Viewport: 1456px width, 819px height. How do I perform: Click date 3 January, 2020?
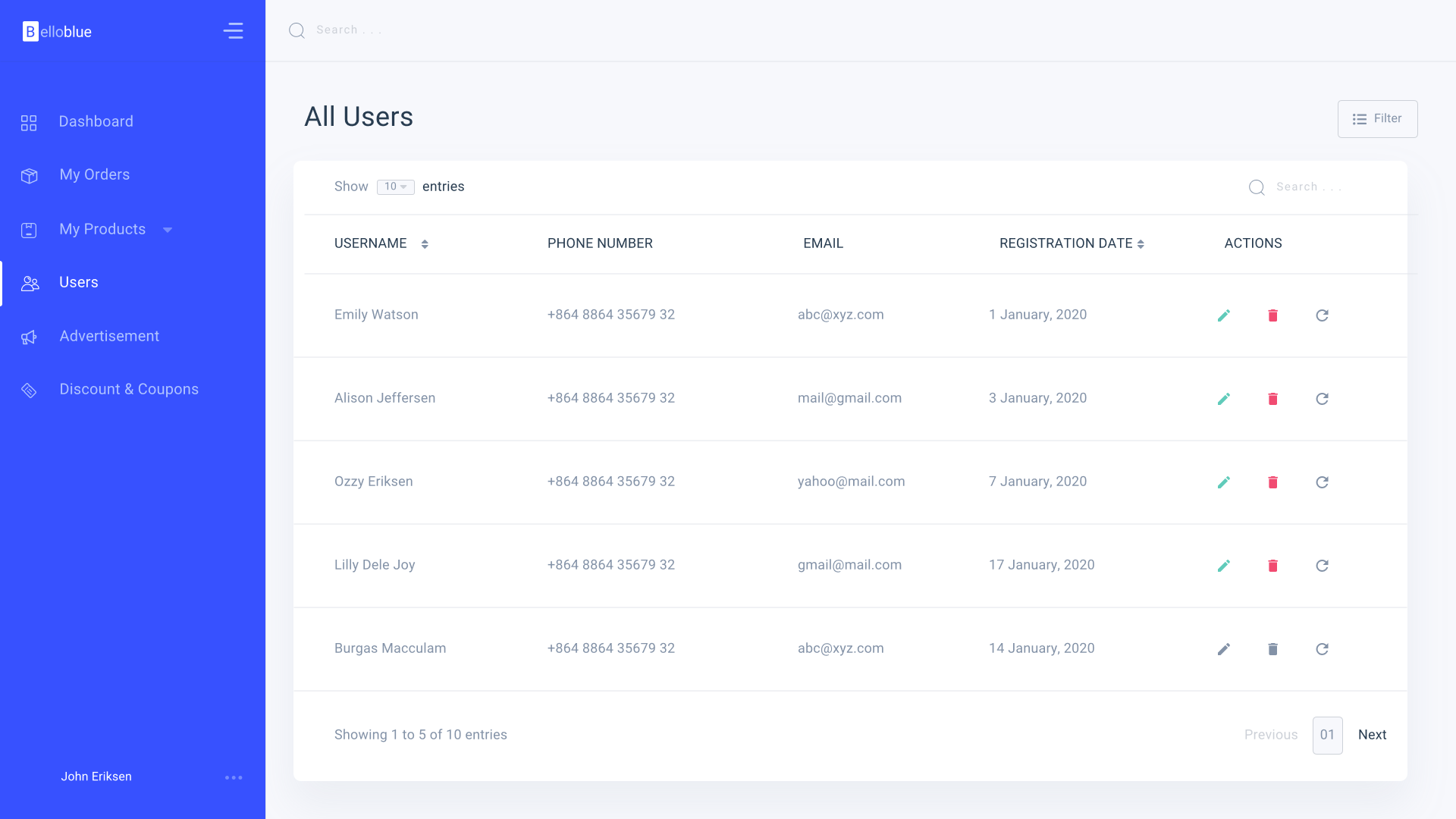coord(1037,398)
